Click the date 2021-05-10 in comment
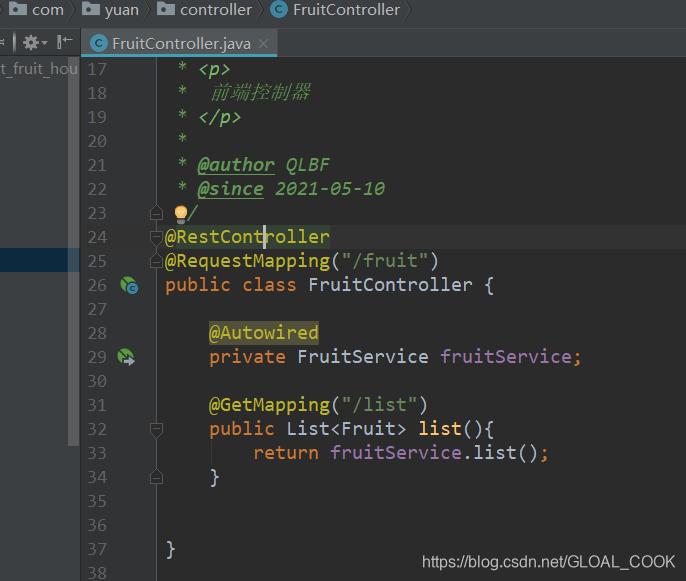Viewport: 686px width, 581px height. [330, 189]
